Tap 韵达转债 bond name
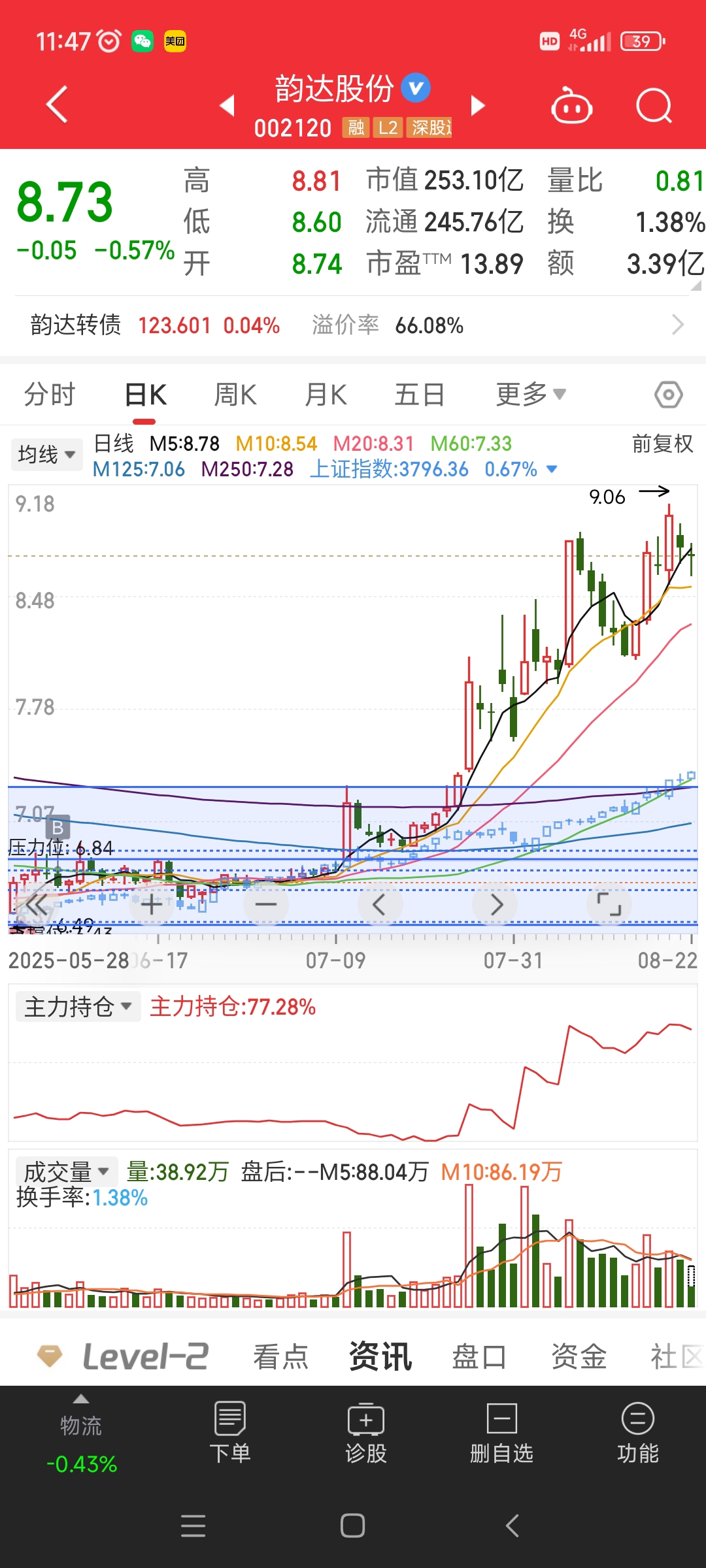The width and height of the screenshot is (706, 1568). 76,325
